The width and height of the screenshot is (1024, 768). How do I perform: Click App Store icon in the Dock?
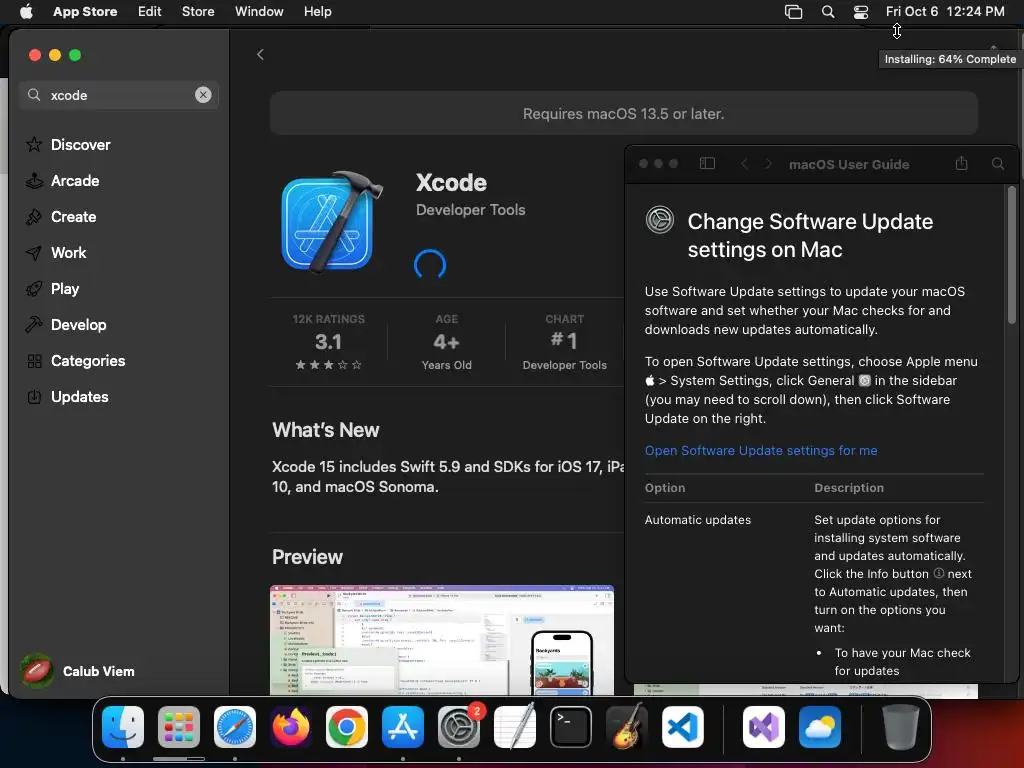[403, 727]
